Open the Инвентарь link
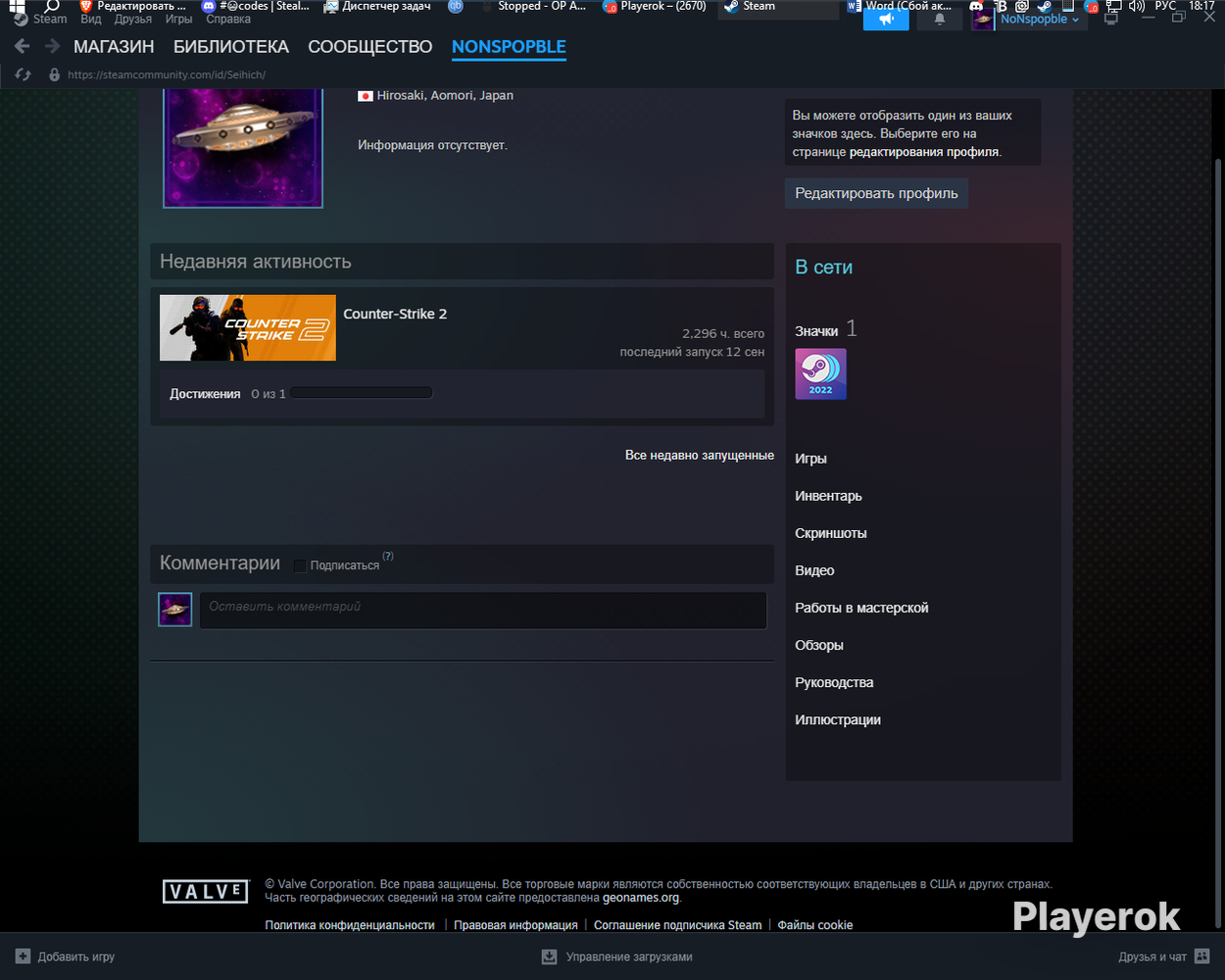This screenshot has height=980, width=1225. click(828, 496)
